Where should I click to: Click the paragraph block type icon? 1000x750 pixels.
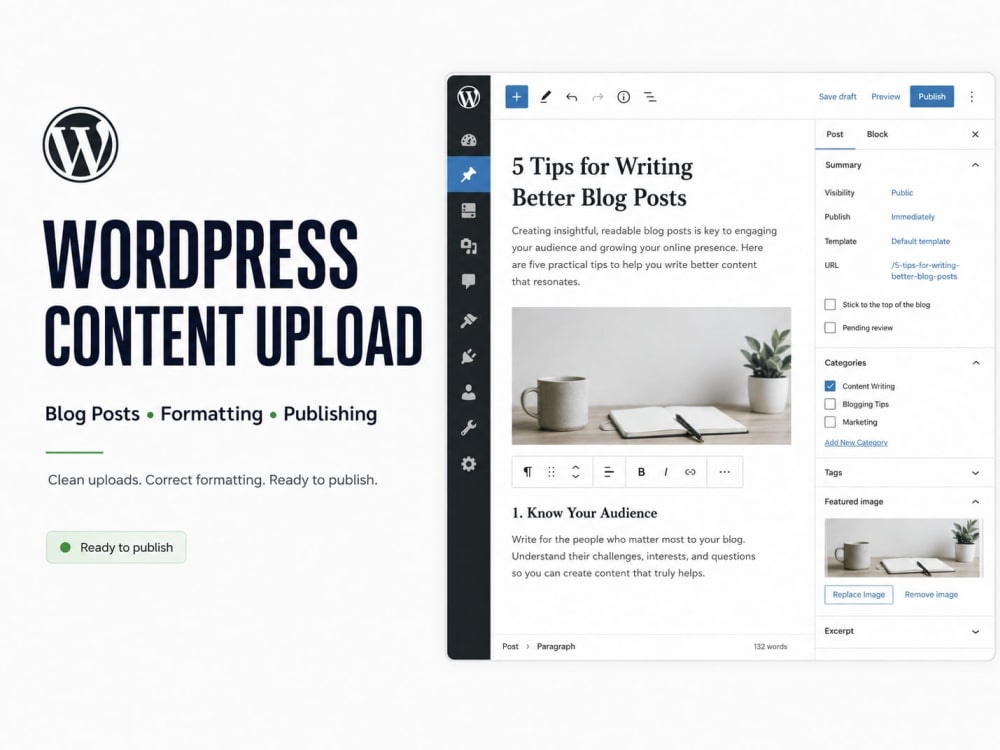(527, 472)
